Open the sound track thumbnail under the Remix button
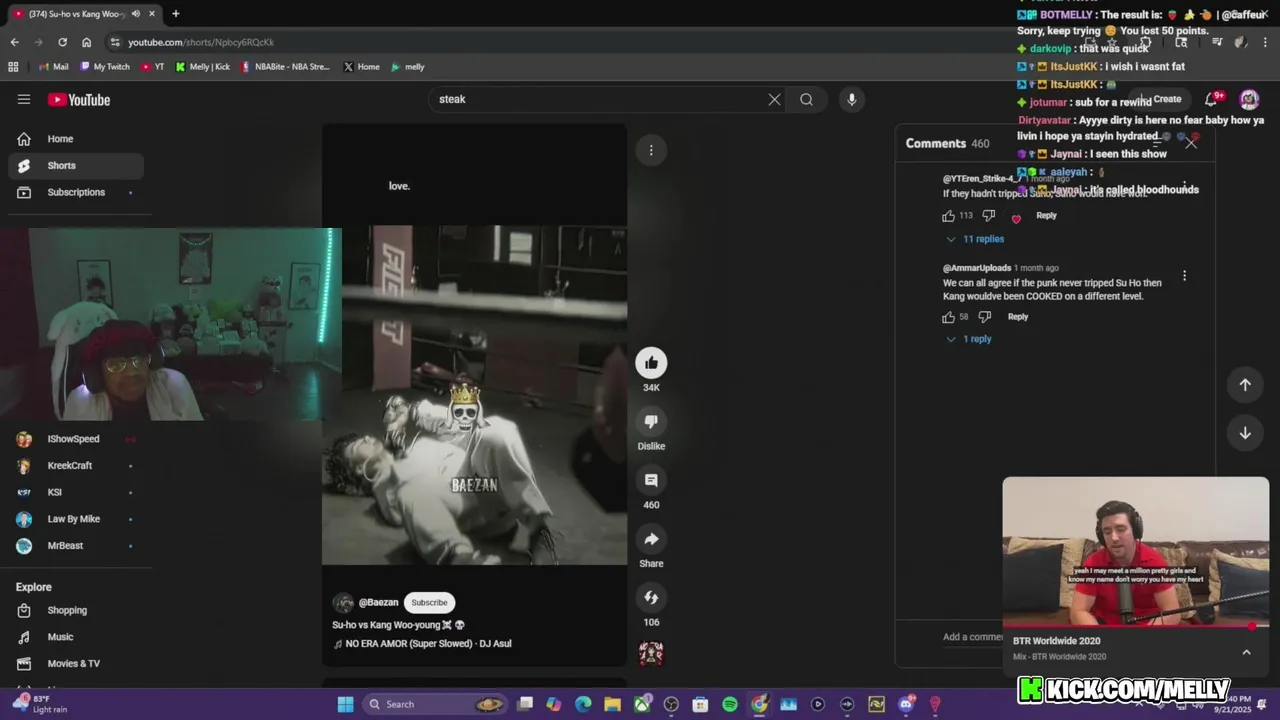The height and width of the screenshot is (720, 1280). point(651,654)
